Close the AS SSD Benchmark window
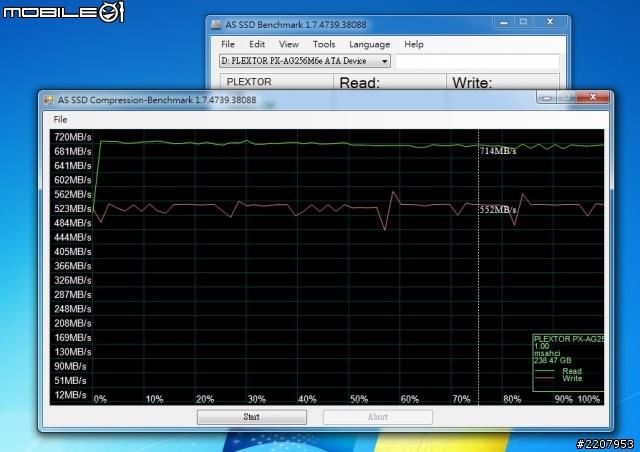 click(550, 22)
